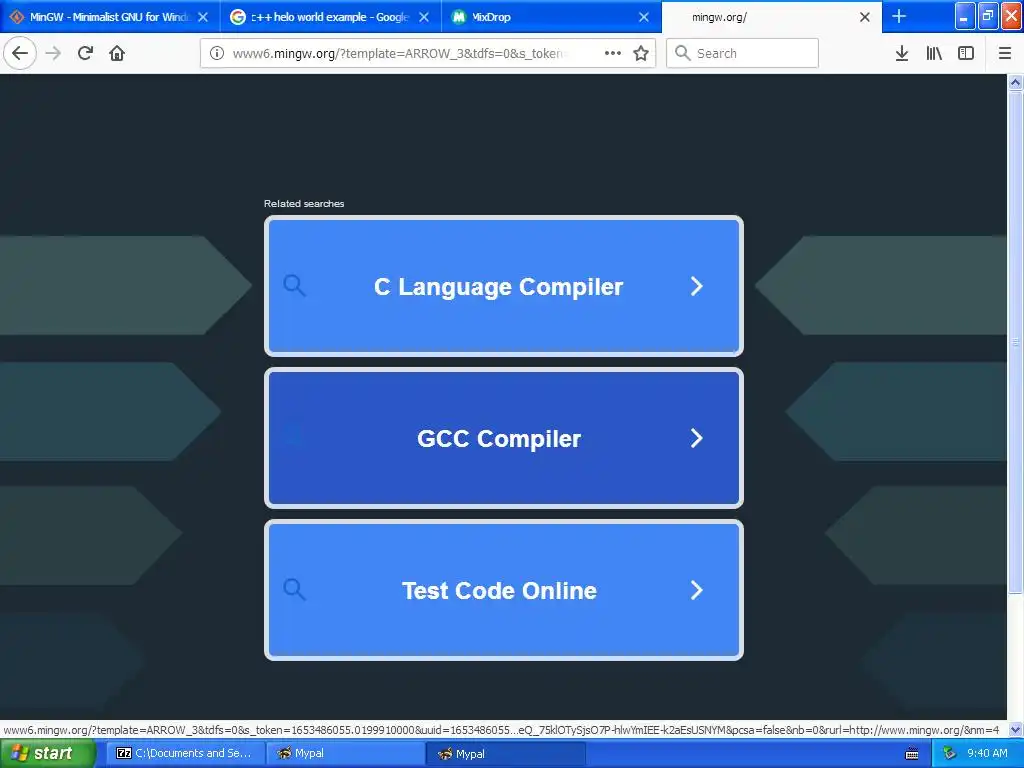
Task: Open the downloads panel
Action: pos(902,53)
